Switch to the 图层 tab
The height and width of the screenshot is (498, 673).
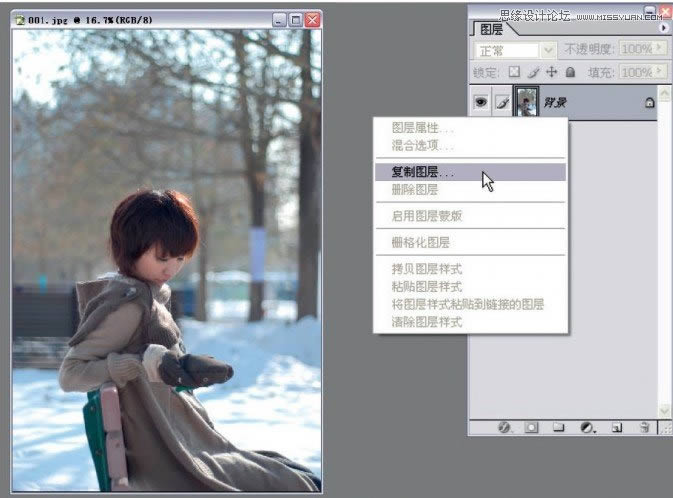[x=493, y=29]
